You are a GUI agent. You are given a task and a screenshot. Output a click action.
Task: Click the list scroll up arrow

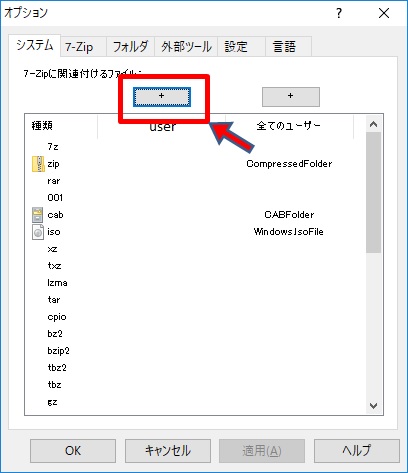pos(373,124)
